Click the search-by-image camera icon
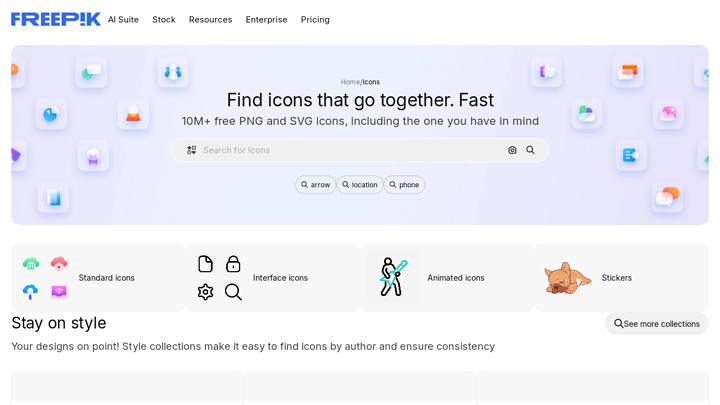720x405 pixels. point(512,150)
